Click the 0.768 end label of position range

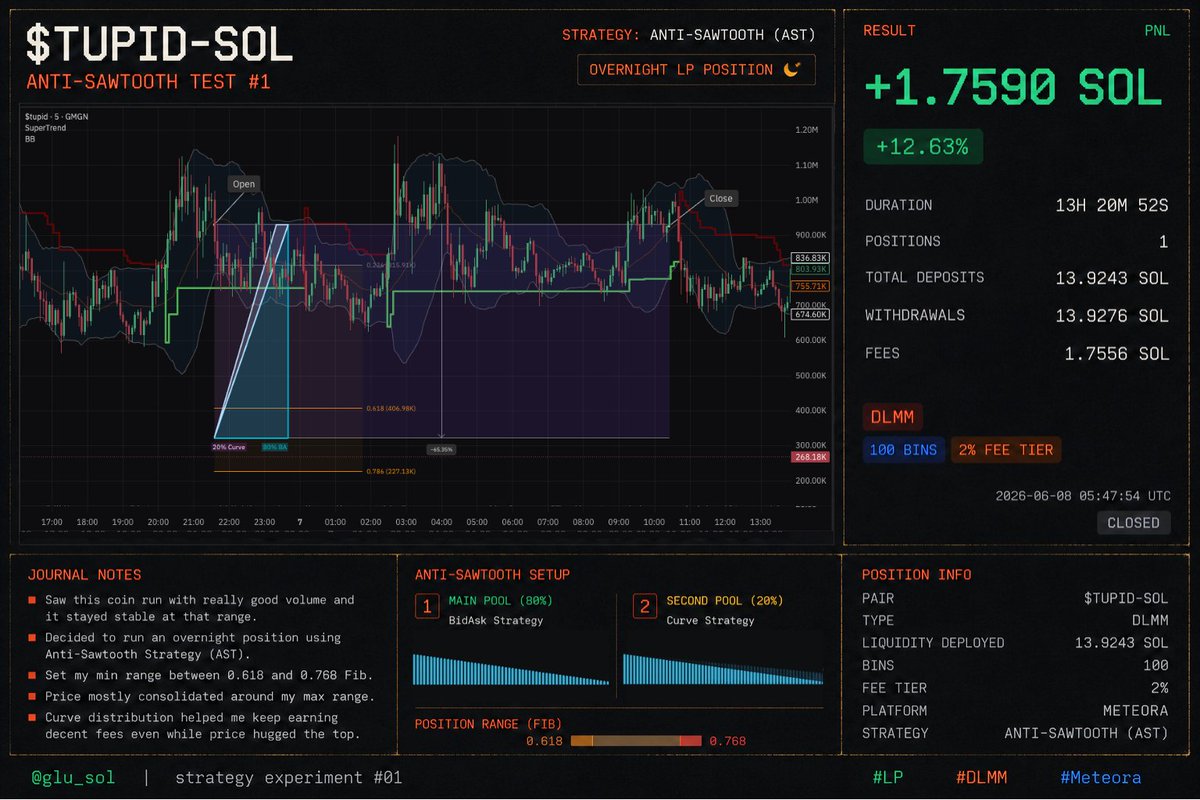point(728,741)
